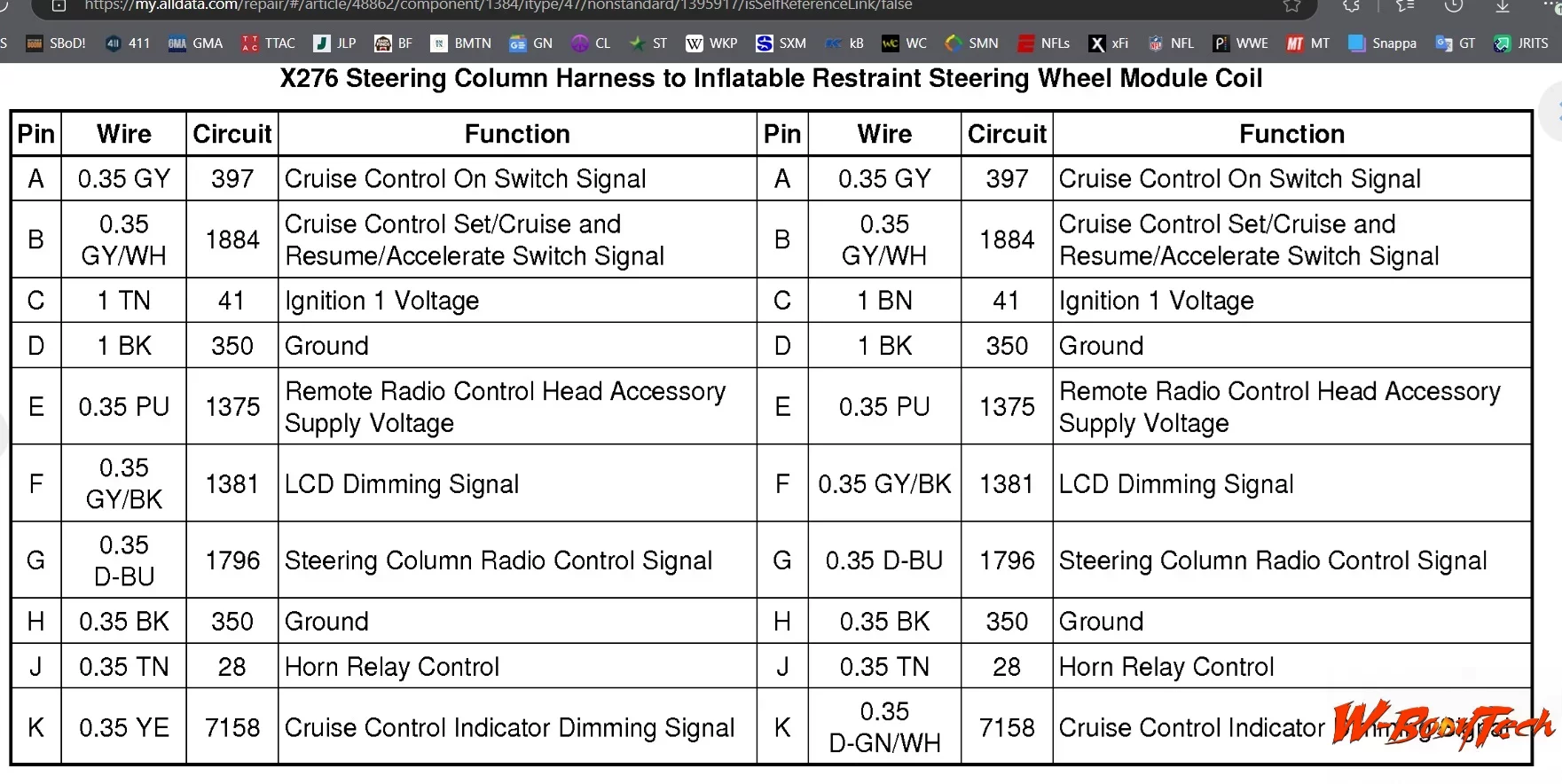Open the Snappa bookmark

pos(1382,43)
